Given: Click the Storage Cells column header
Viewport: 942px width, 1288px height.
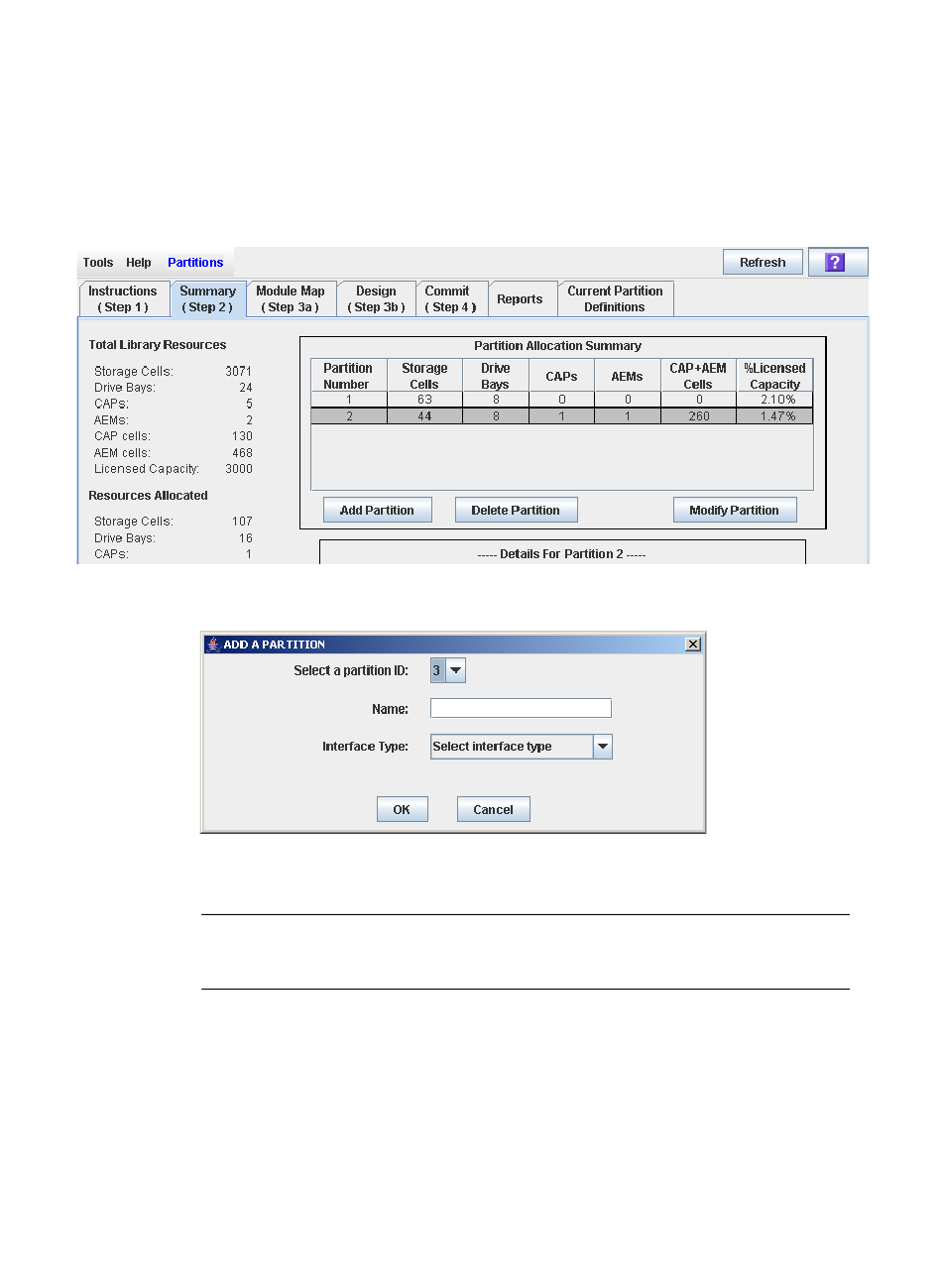Looking at the screenshot, I should (x=424, y=376).
